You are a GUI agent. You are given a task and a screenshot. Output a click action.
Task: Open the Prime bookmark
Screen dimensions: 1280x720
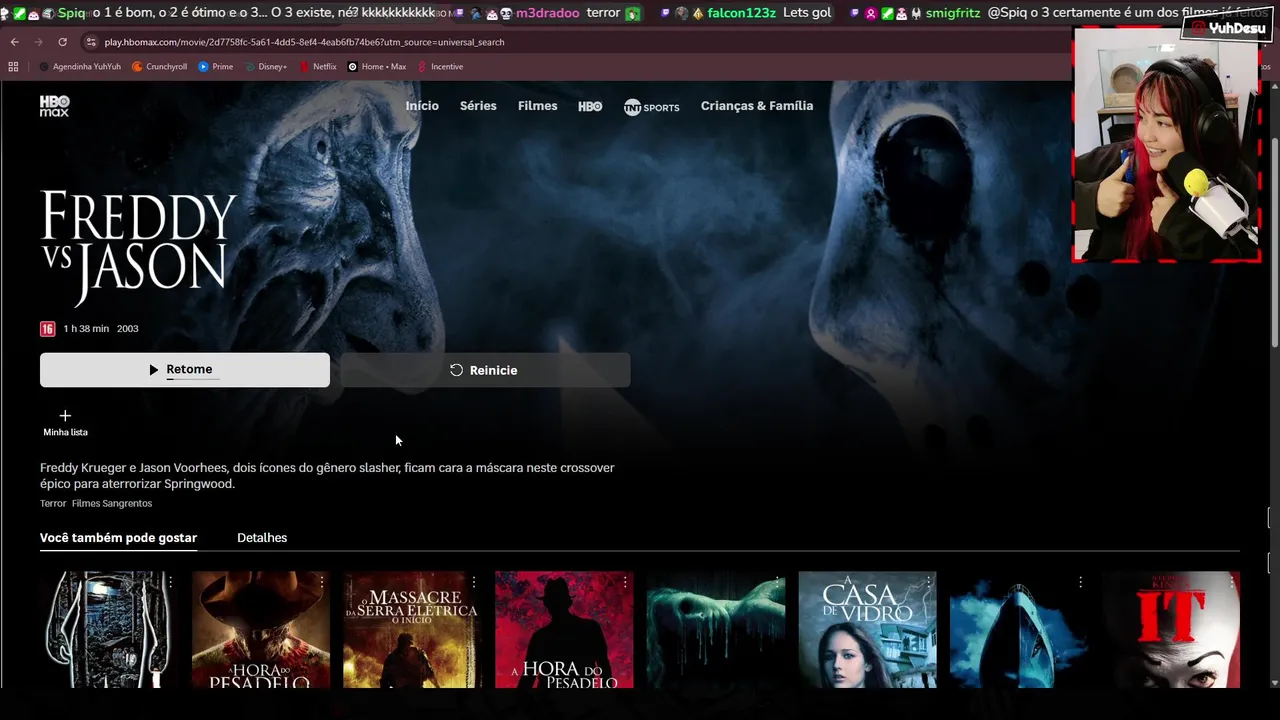[x=216, y=67]
